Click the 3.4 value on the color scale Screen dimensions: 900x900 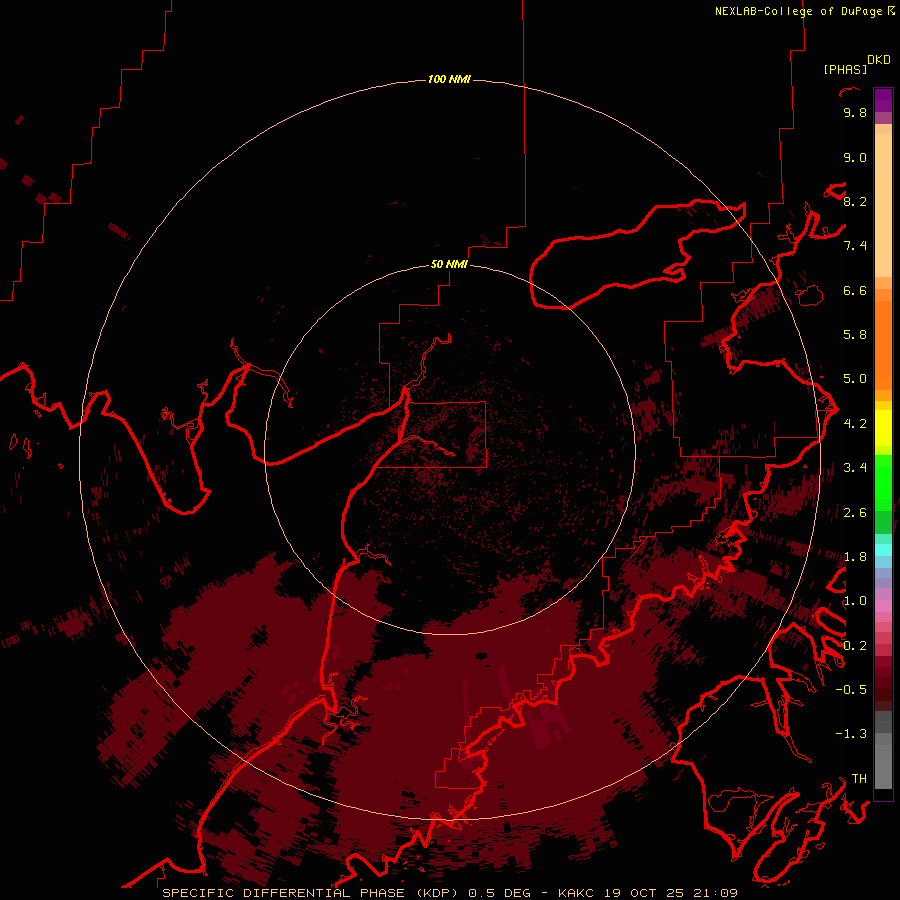pyautogui.click(x=855, y=467)
